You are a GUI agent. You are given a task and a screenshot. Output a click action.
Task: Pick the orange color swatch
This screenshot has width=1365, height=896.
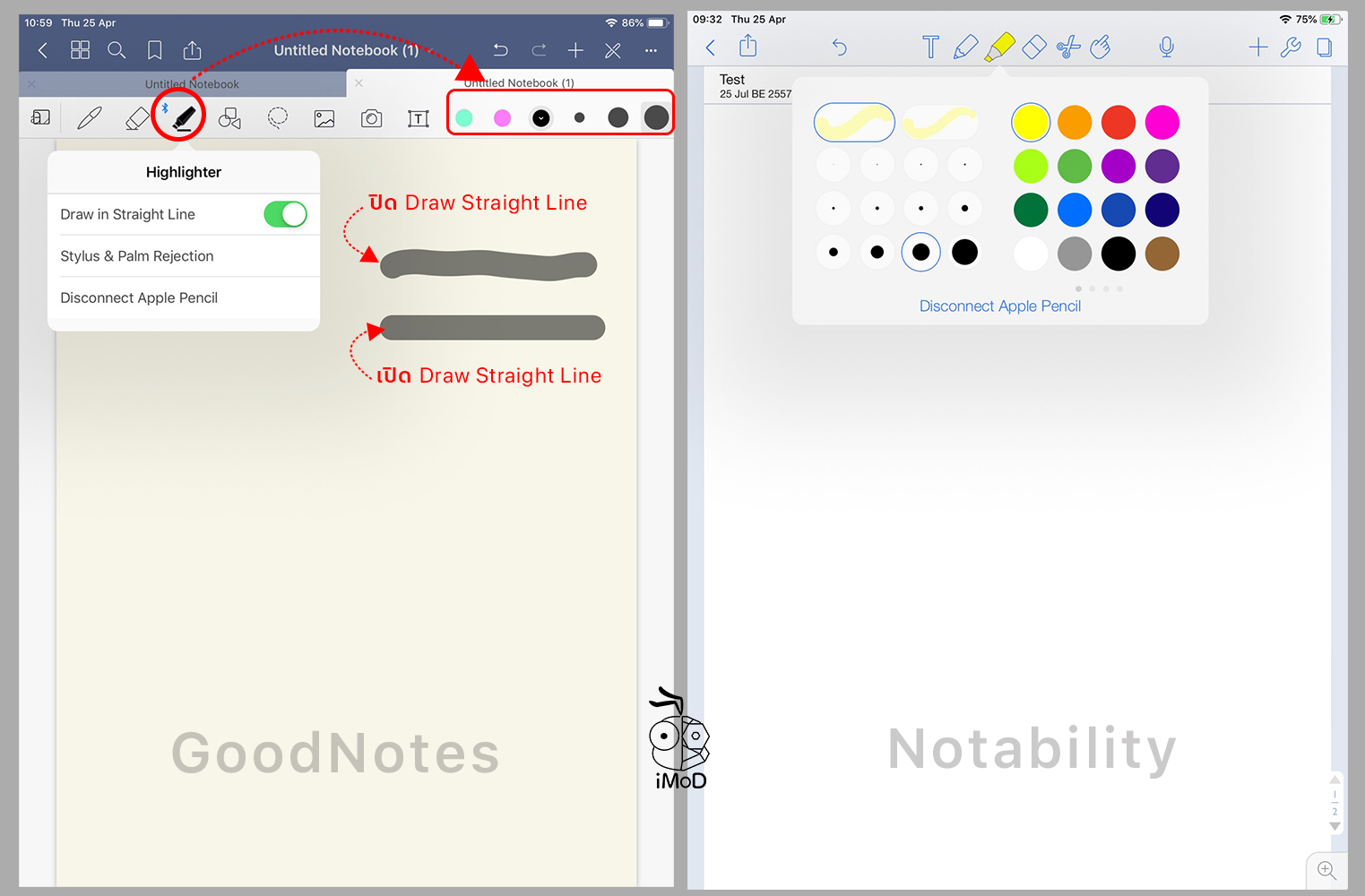point(1074,123)
